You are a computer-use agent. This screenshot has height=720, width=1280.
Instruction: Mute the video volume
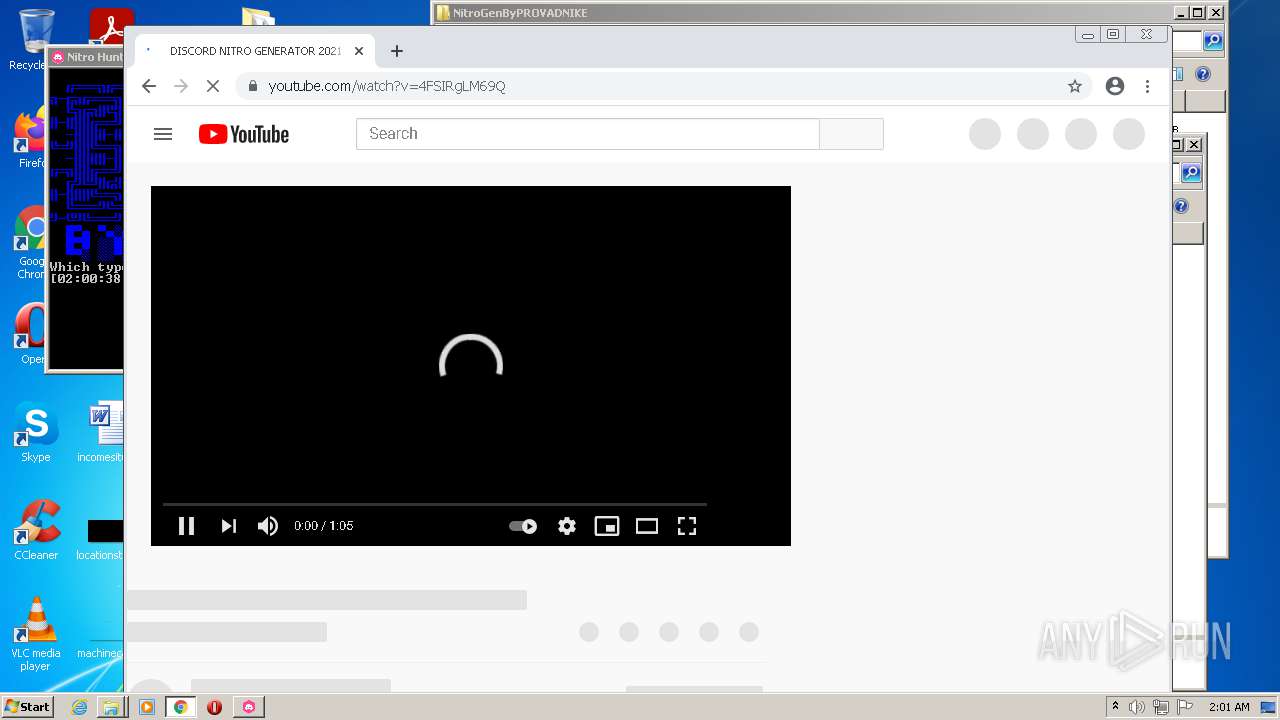pyautogui.click(x=268, y=526)
